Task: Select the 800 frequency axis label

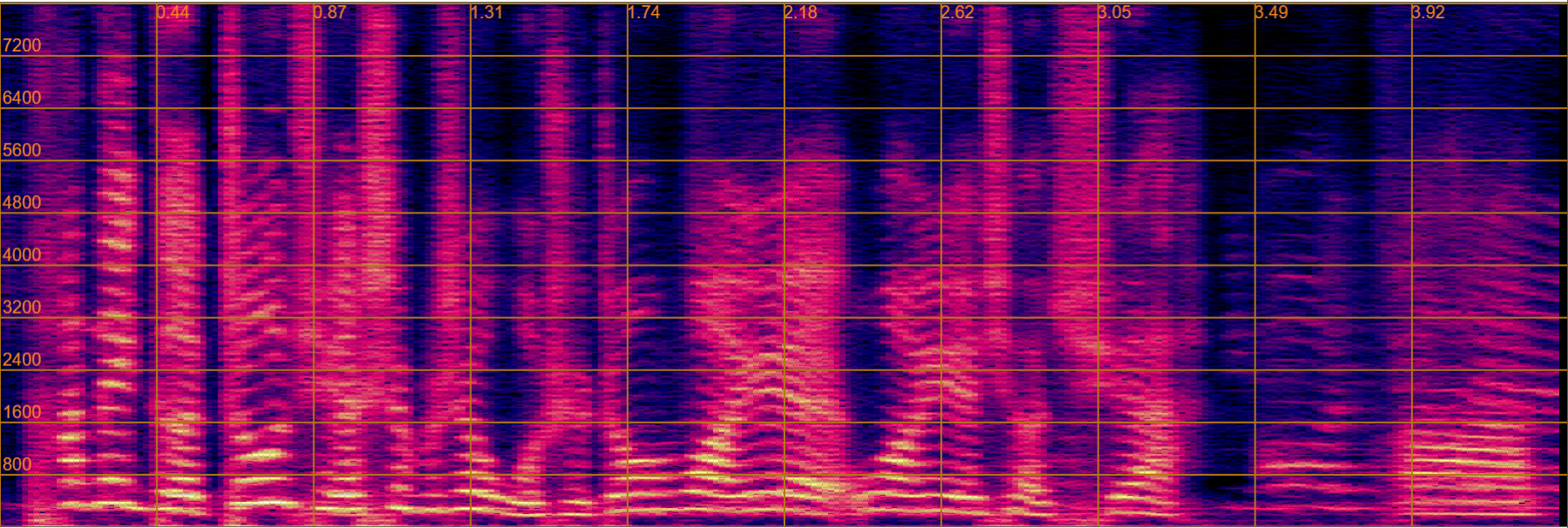Action: [17, 464]
